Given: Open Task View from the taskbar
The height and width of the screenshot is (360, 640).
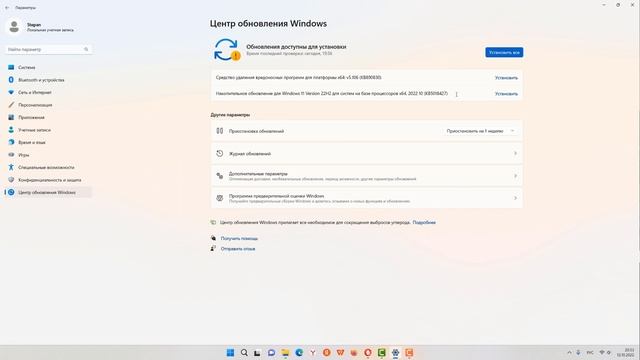Looking at the screenshot, I should click(x=257, y=353).
